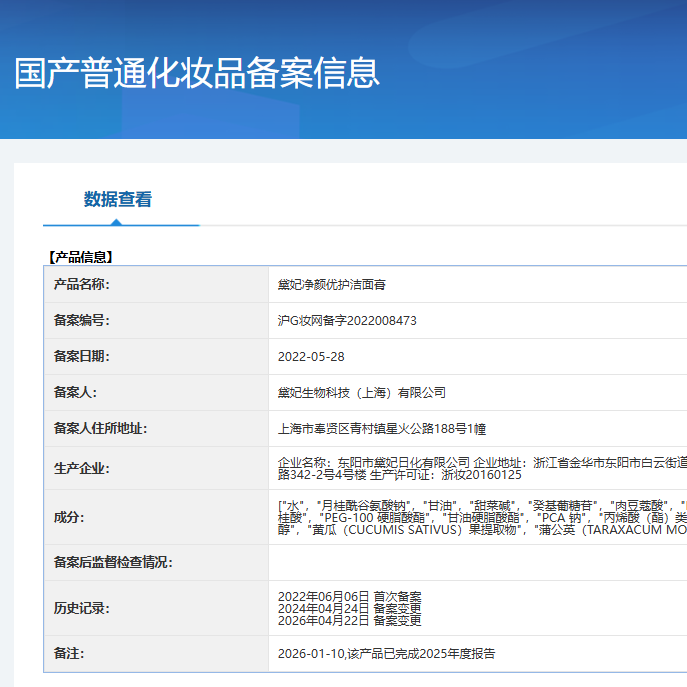Select the 【产品信息】 section heading
Viewport: 687px width, 687px height.
pyautogui.click(x=81, y=257)
